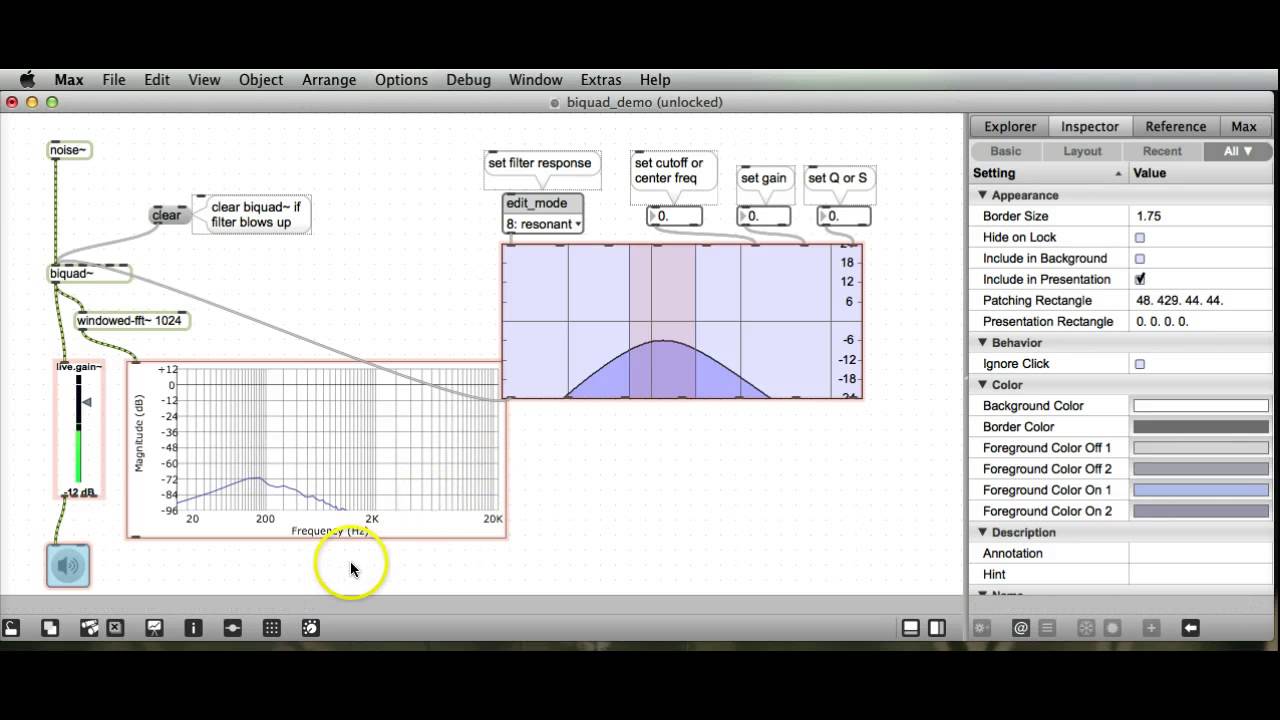
Task: Open the object palette binoculars icon
Action: (x=89, y=628)
